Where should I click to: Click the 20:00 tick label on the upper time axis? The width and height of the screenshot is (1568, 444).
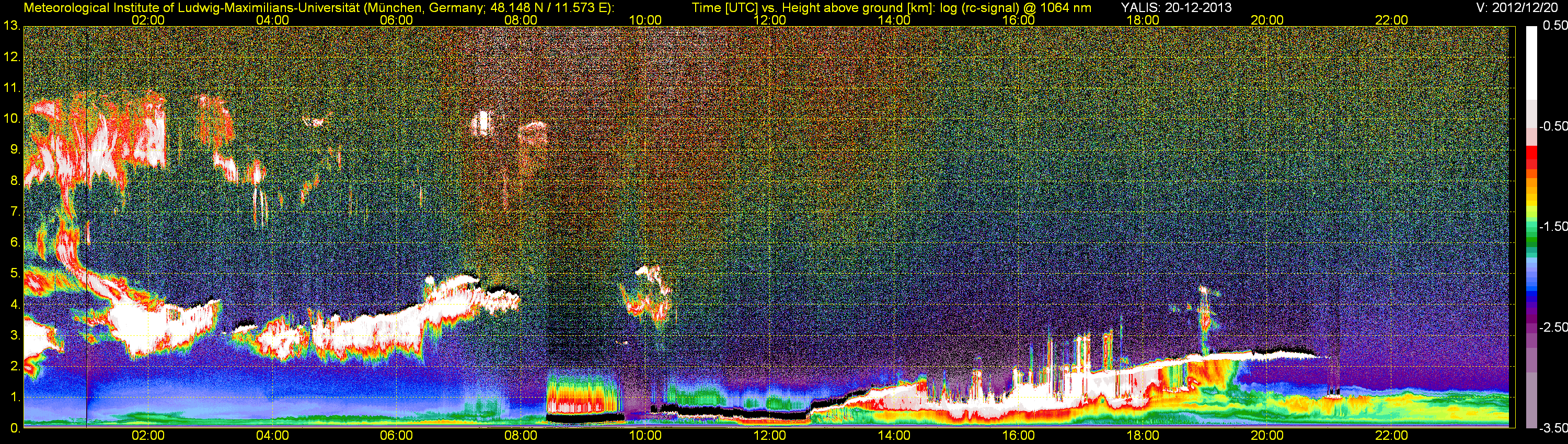tap(1267, 20)
